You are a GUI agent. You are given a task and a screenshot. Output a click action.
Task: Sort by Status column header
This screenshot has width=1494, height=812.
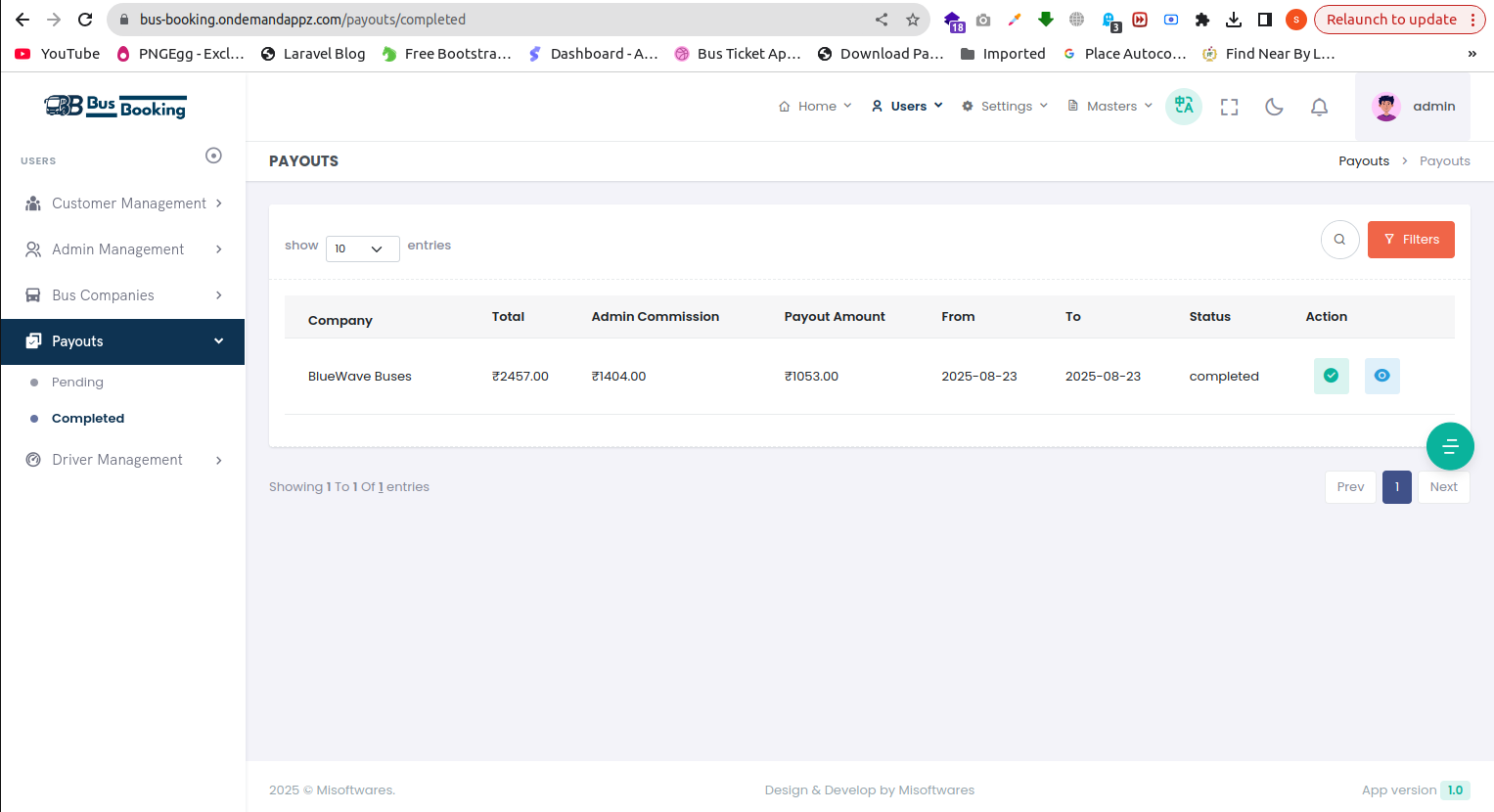coord(1210,317)
